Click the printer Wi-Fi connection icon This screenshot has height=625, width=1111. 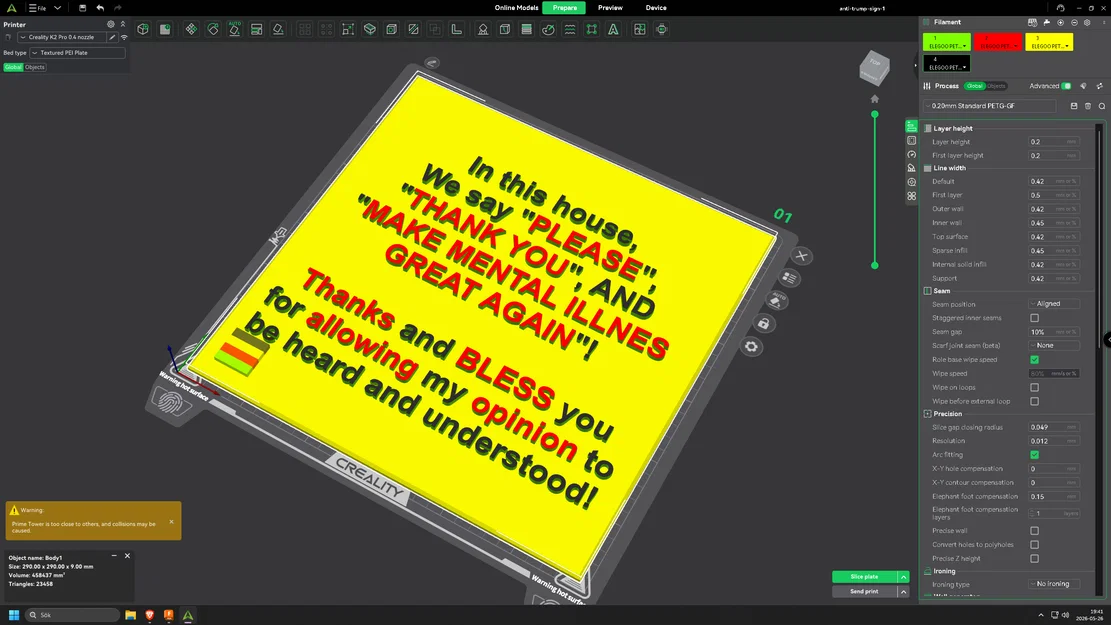click(124, 37)
